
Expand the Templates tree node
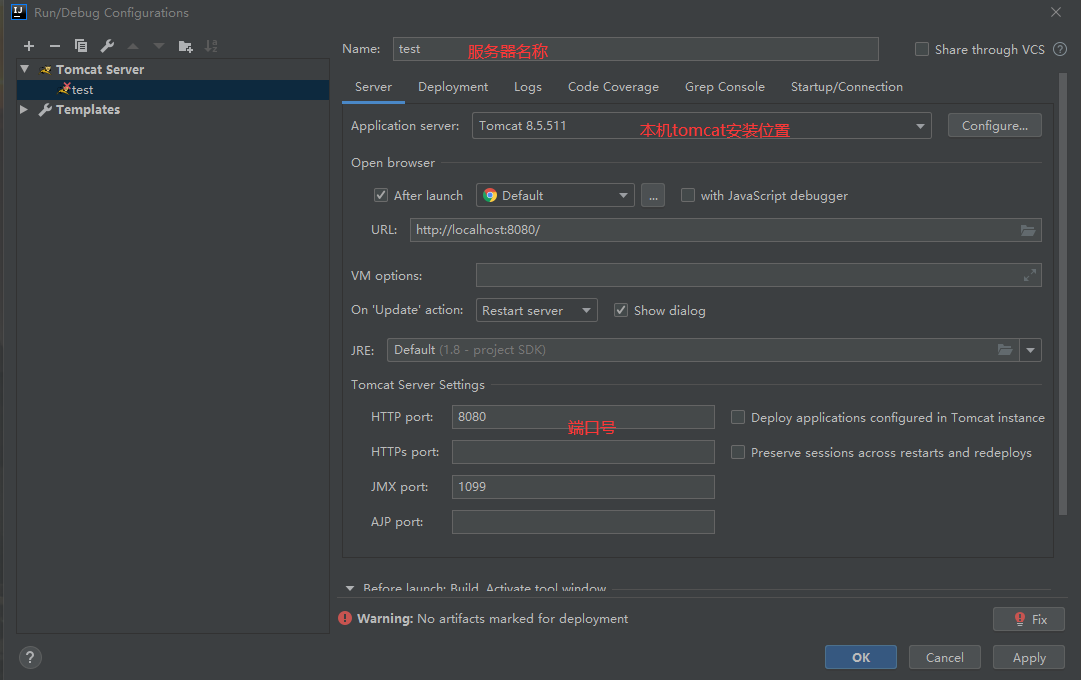pyautogui.click(x=24, y=109)
